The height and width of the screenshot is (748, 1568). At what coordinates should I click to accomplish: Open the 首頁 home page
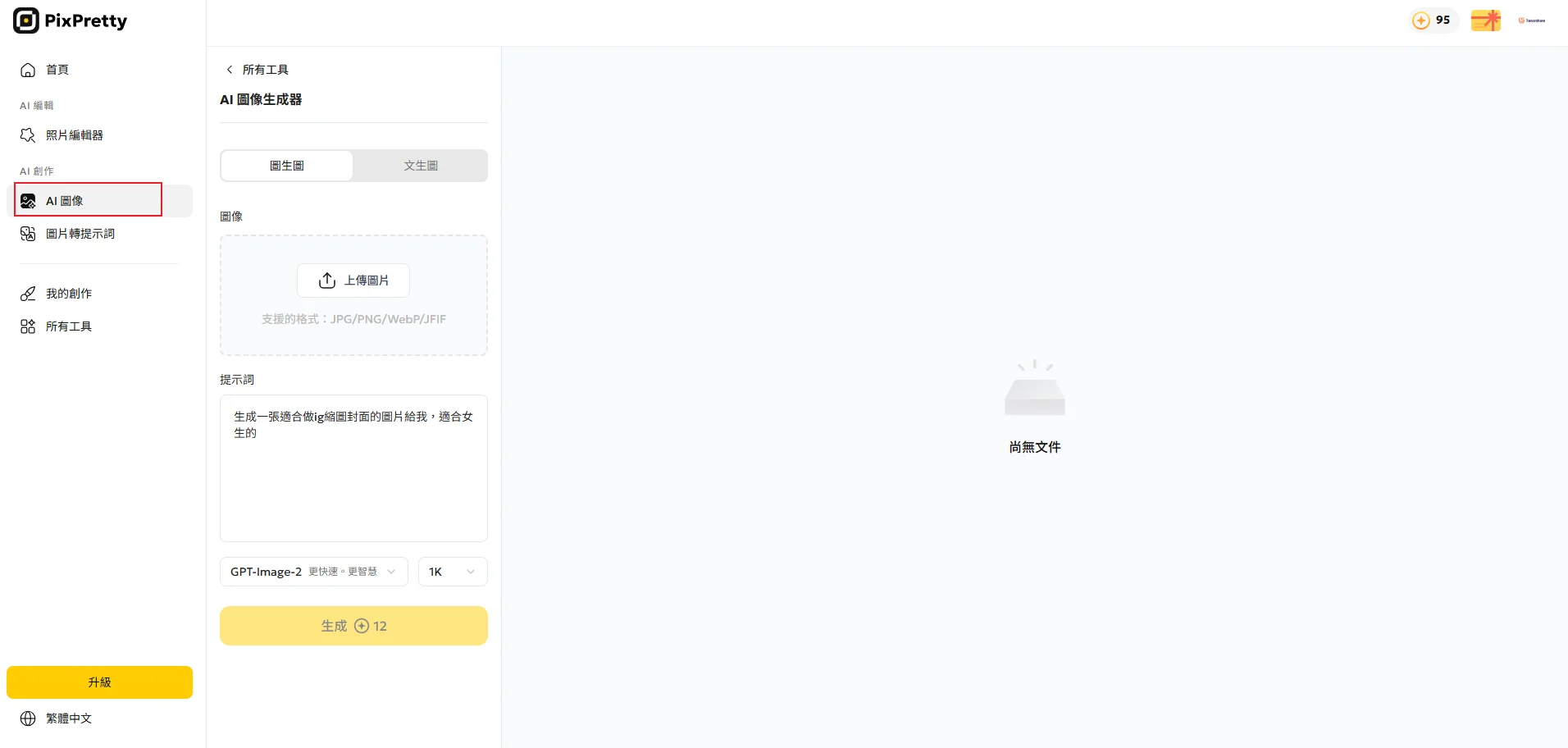99,70
